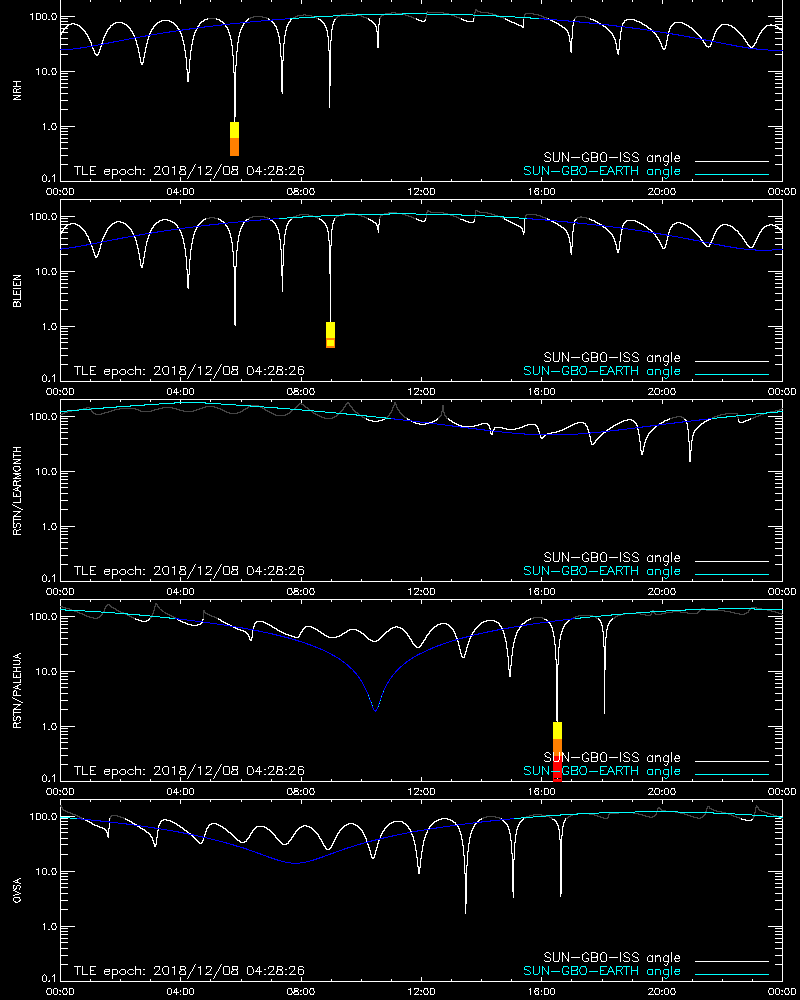
Task: Select the TLE epoch text in NRH panel
Action: (x=189, y=171)
